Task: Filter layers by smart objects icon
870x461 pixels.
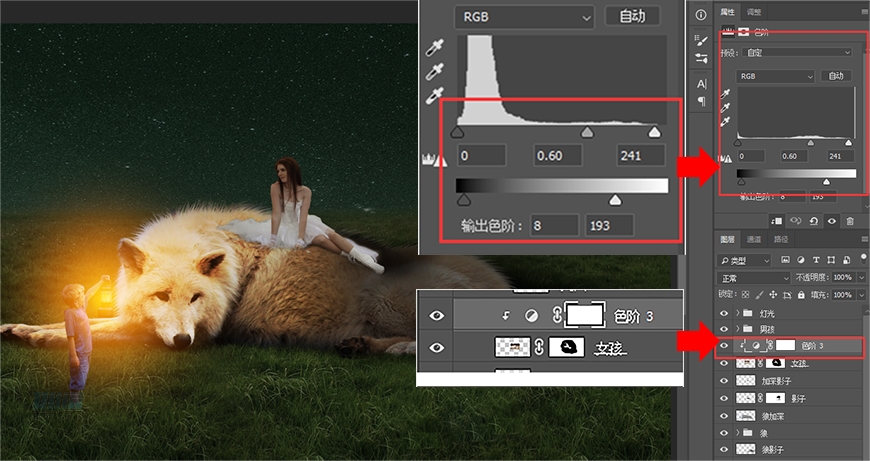Action: coord(847,260)
